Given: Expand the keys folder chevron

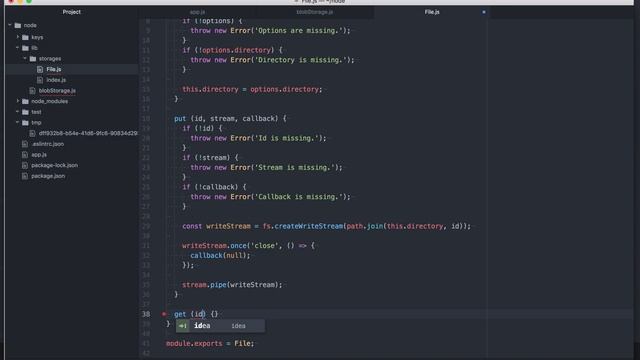Looking at the screenshot, I should click(18, 37).
